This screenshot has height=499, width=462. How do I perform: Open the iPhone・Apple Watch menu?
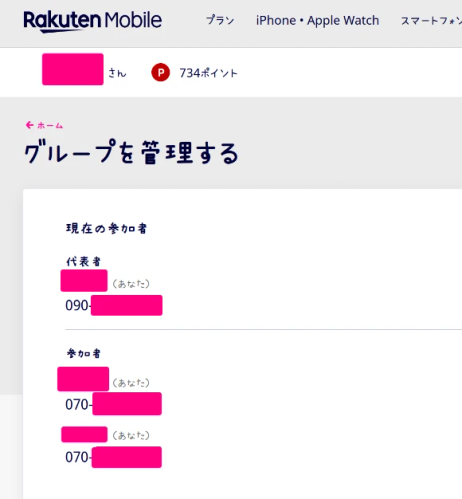click(x=317, y=21)
